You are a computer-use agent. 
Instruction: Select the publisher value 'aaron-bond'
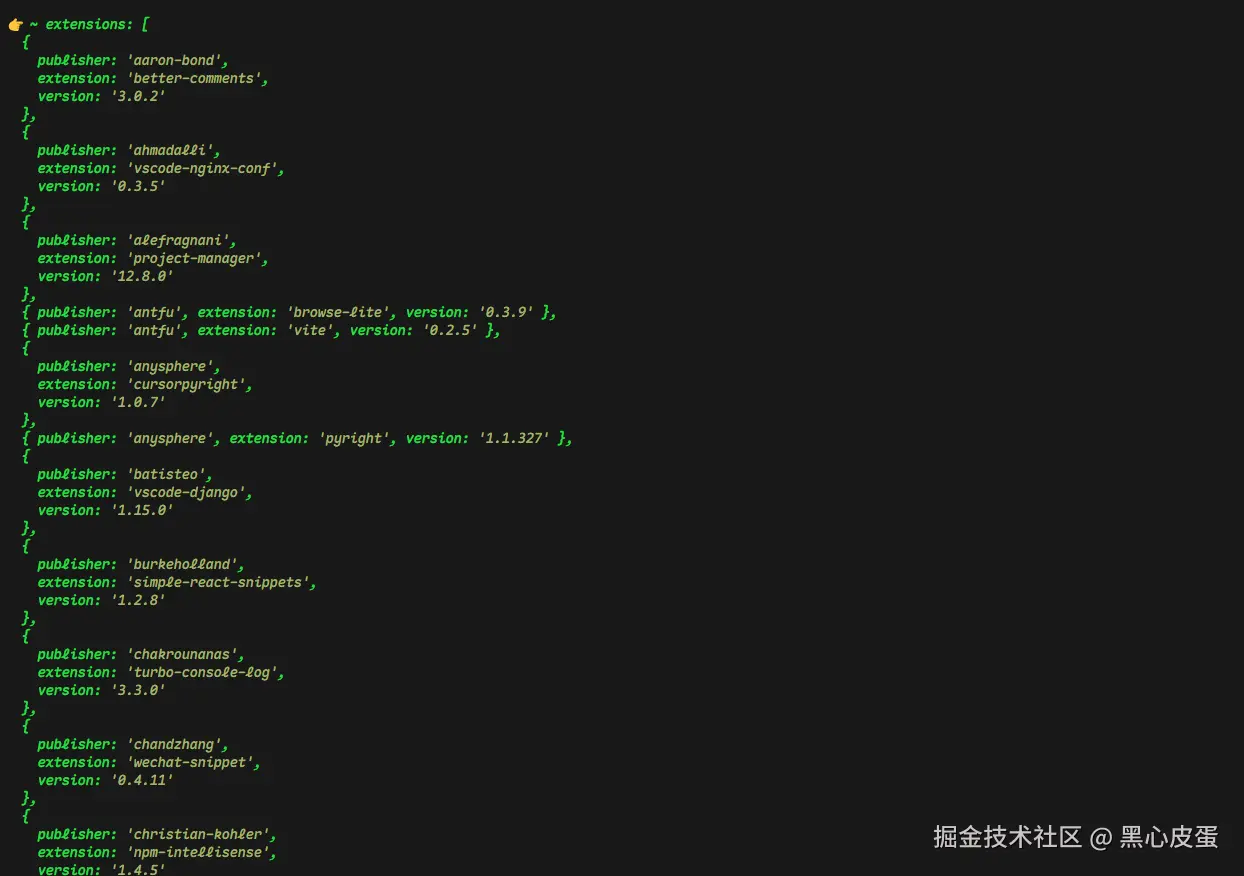173,60
